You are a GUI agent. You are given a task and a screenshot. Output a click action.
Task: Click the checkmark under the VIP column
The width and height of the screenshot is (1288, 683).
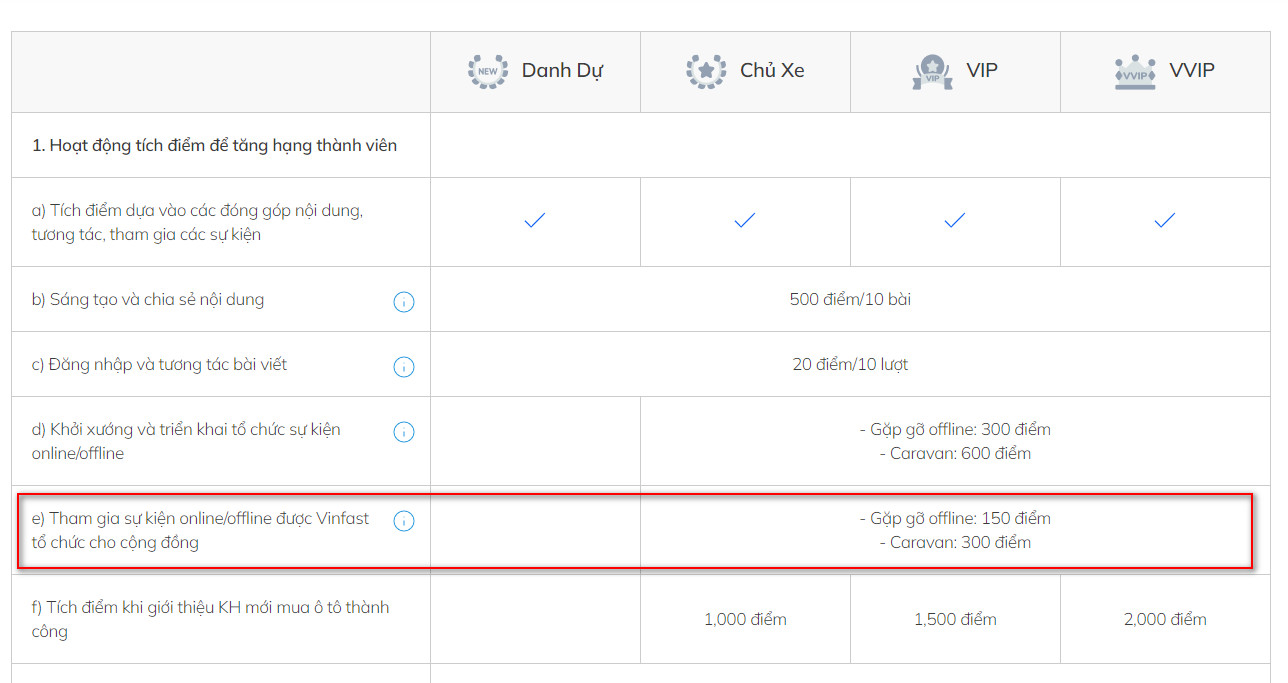point(955,220)
